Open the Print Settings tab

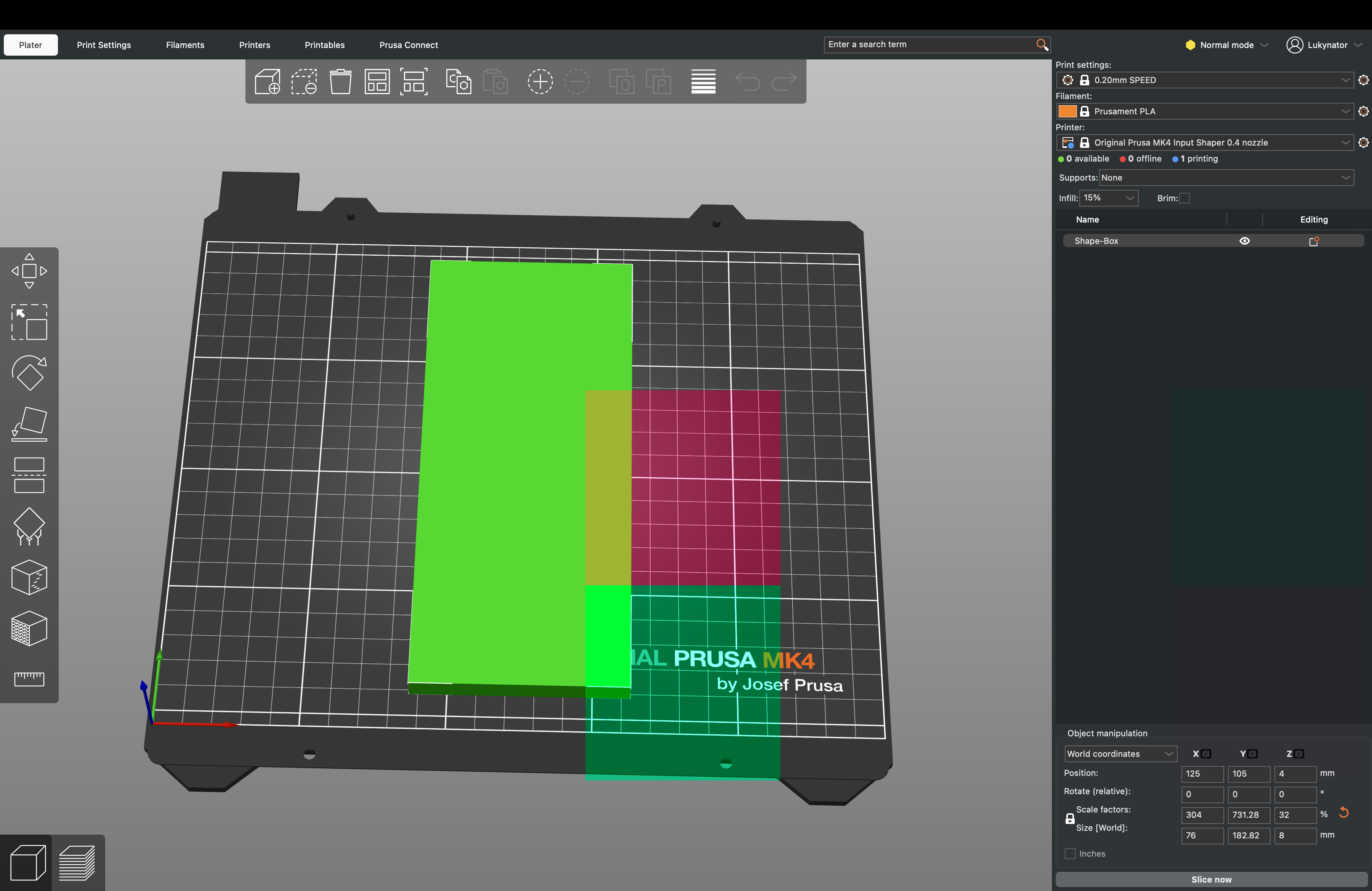click(104, 45)
